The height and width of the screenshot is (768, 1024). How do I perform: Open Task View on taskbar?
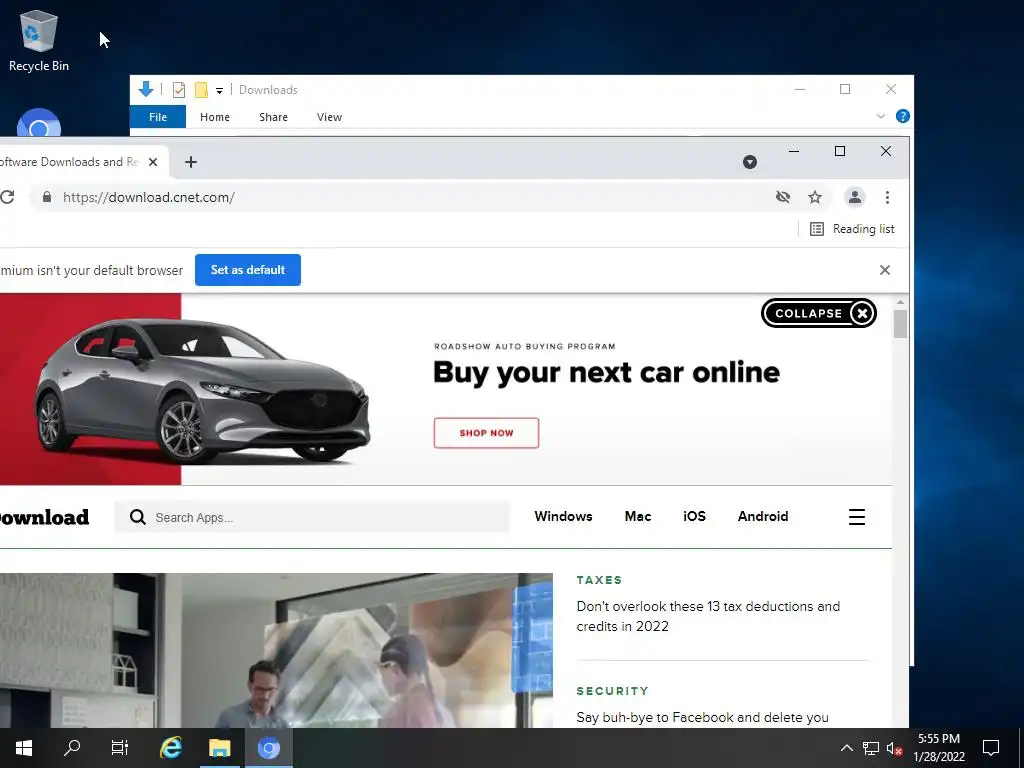(120, 748)
